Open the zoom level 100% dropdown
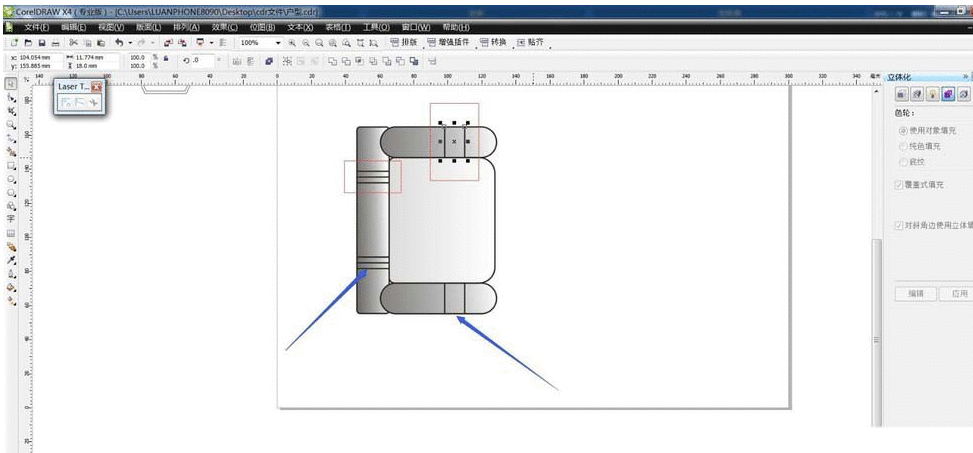 tap(278, 44)
